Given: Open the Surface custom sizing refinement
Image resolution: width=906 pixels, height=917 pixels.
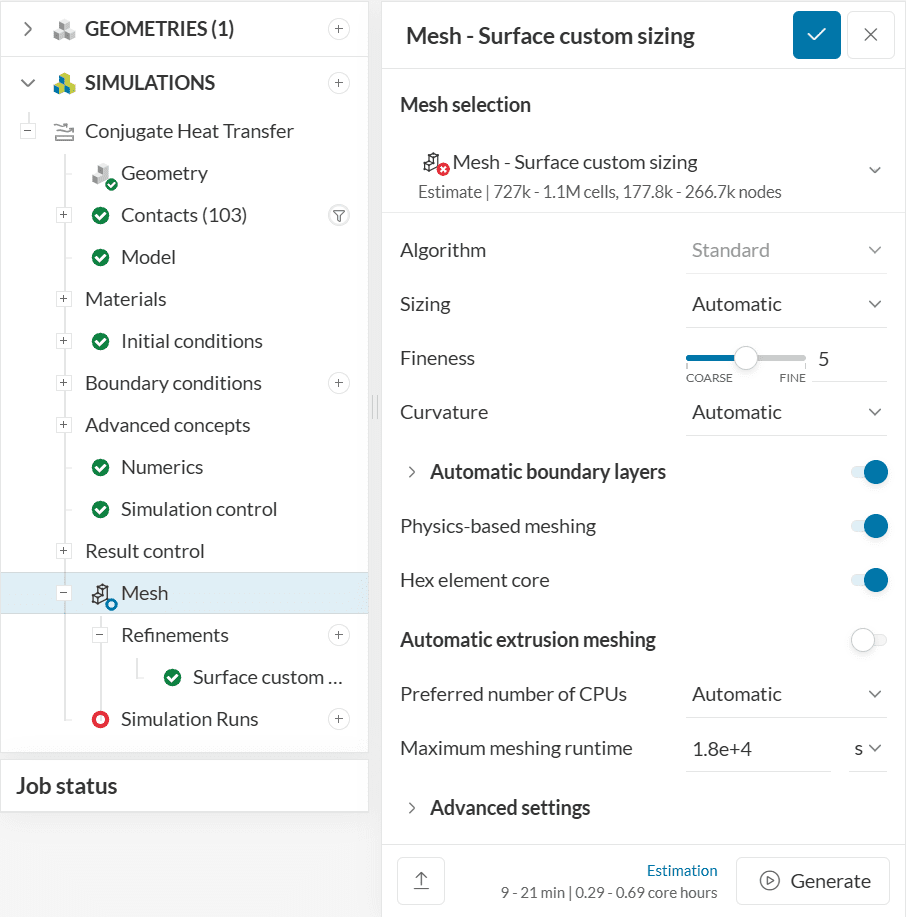Looking at the screenshot, I should pos(267,677).
